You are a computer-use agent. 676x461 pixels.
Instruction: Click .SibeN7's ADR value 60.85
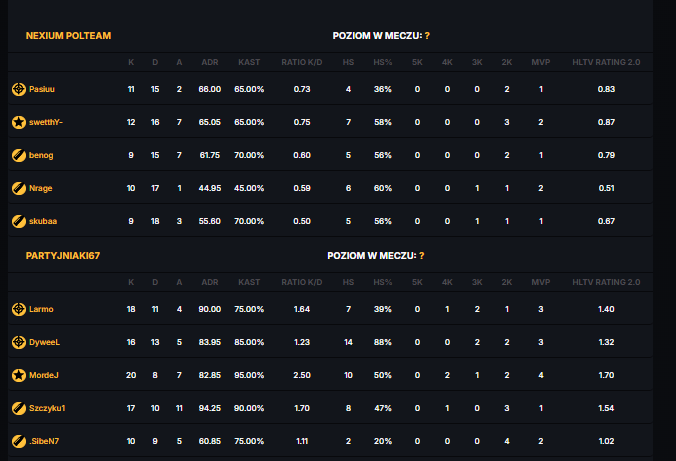(210, 441)
